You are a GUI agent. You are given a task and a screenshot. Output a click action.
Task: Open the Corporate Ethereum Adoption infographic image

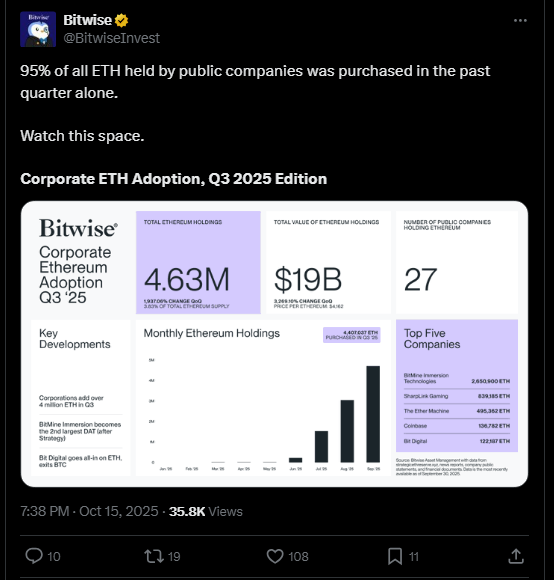[x=274, y=344]
